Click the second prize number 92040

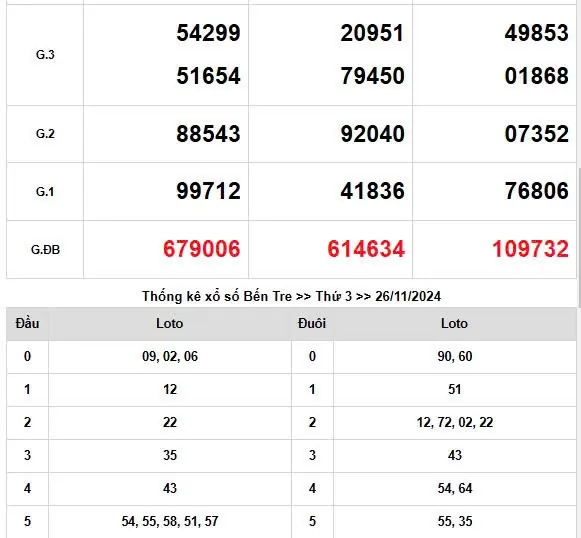point(372,134)
